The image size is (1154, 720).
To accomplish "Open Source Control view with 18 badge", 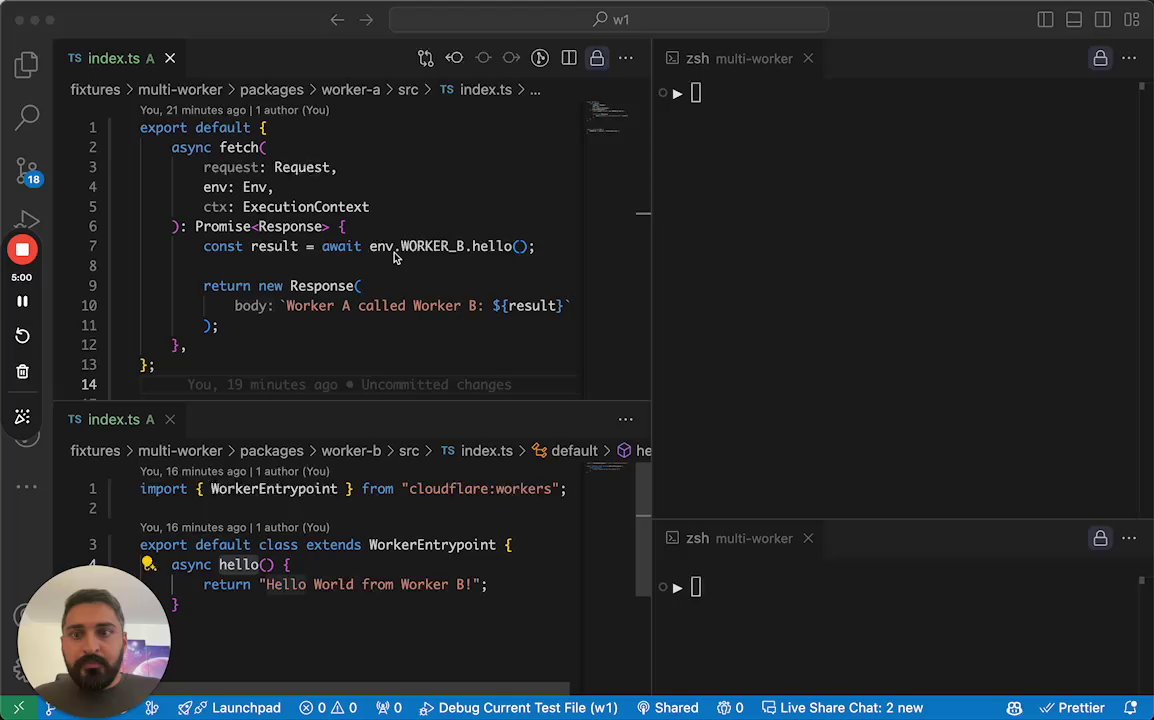I will coord(27,170).
